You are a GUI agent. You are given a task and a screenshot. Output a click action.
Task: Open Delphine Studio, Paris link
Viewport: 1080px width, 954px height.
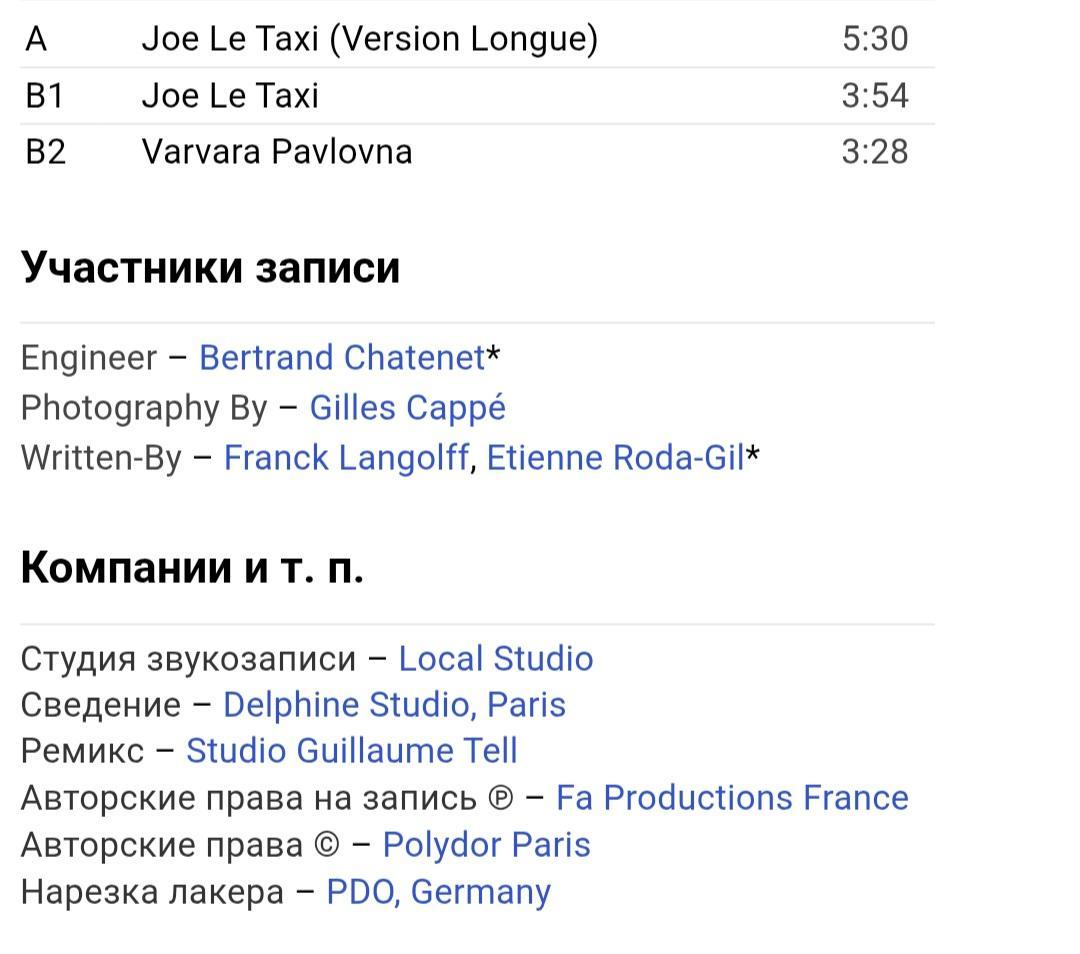tap(395, 705)
